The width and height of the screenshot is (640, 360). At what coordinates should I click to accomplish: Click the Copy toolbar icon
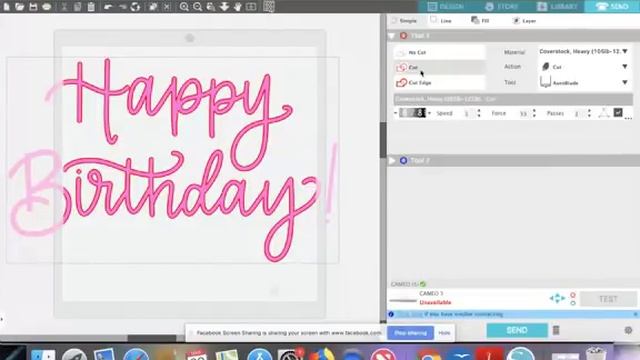(78, 7)
